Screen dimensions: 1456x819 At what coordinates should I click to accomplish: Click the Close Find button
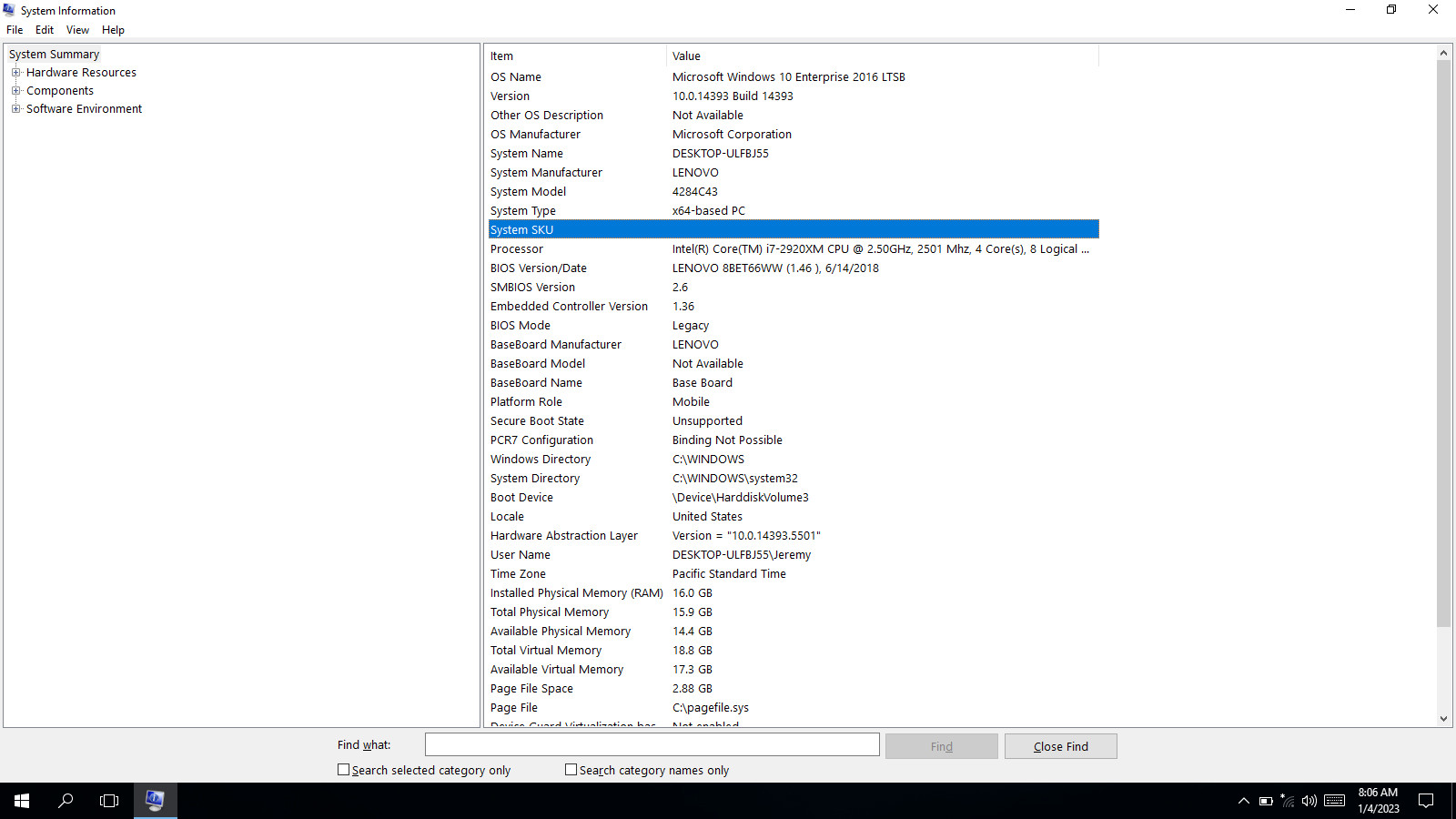[x=1061, y=746]
